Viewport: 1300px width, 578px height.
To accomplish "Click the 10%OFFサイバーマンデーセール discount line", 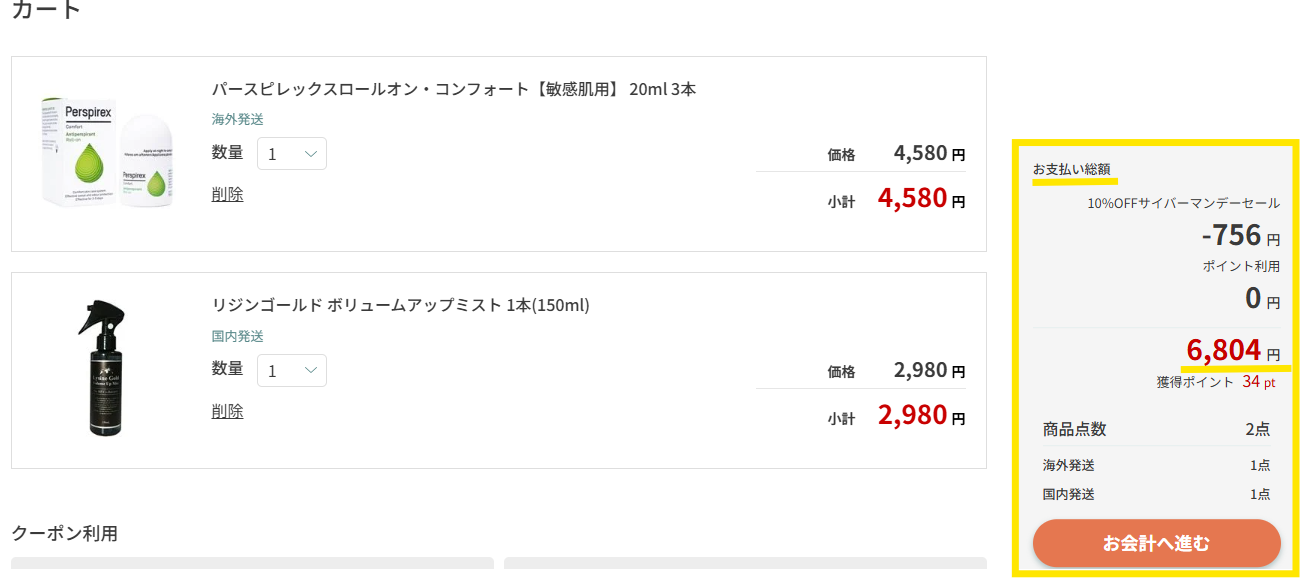I will (x=1183, y=203).
